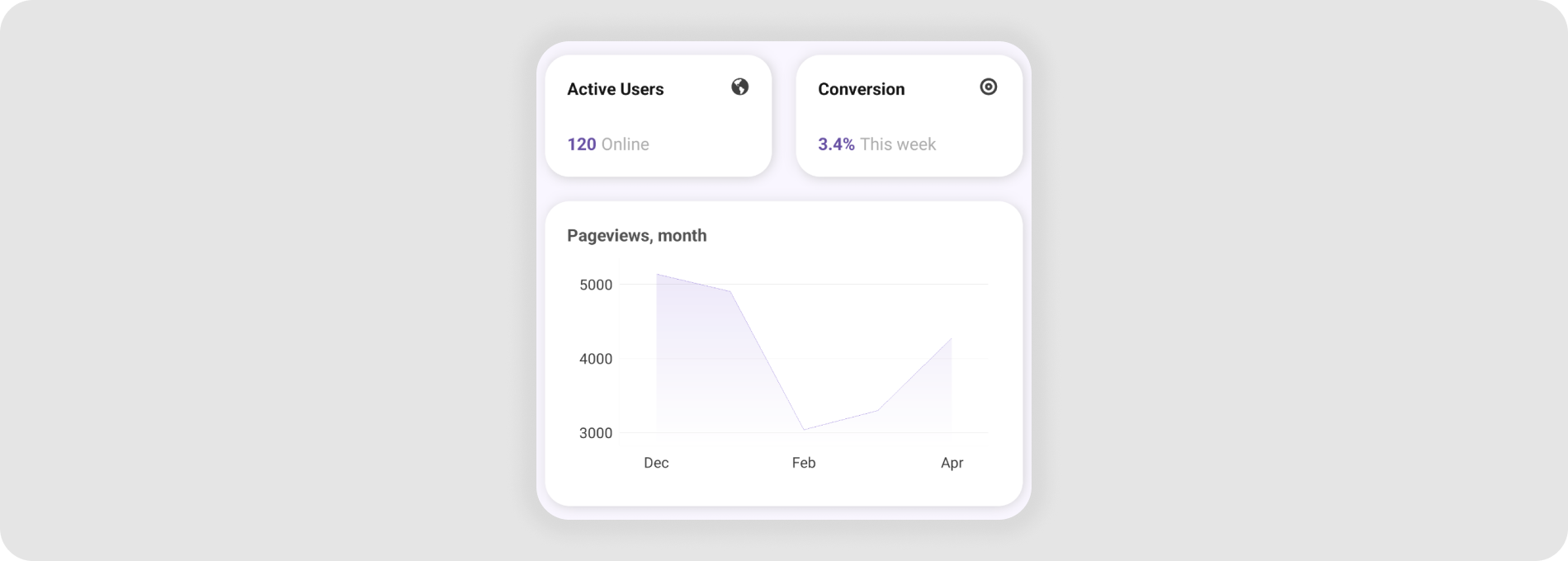Select the Apr label on x-axis
Screen dimensions: 1568x561
click(x=952, y=463)
